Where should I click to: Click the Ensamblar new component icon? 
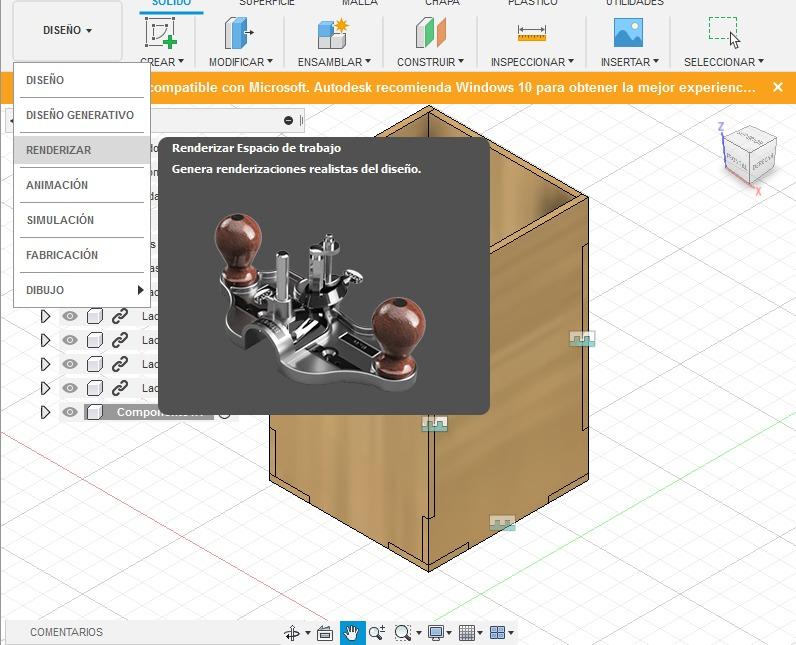[x=333, y=33]
